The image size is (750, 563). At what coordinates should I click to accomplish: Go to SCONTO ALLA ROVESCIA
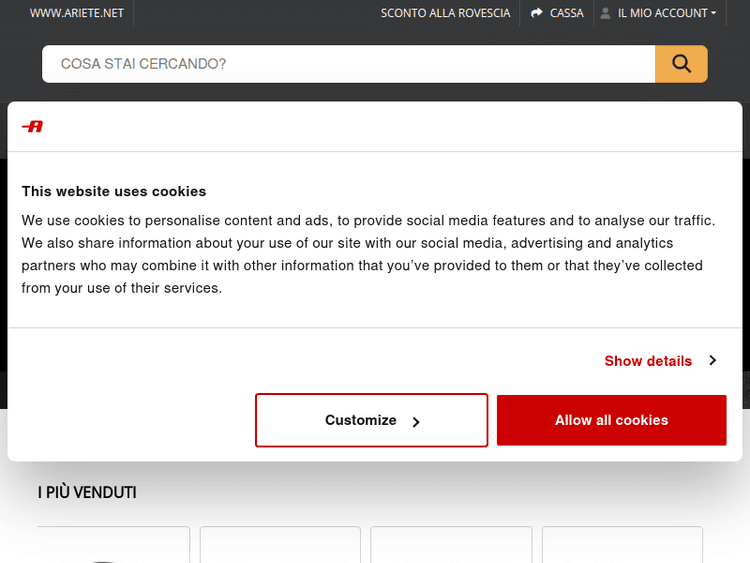(x=445, y=13)
